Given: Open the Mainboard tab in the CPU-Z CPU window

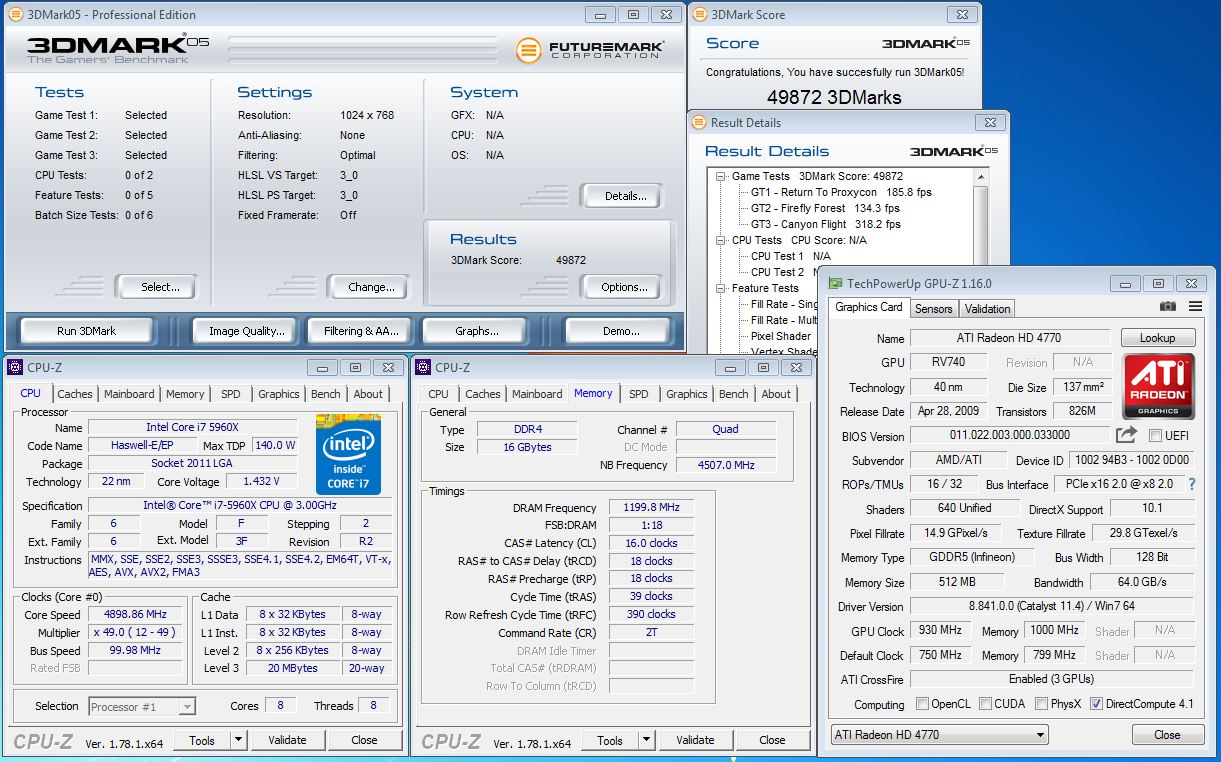Looking at the screenshot, I should 130,394.
